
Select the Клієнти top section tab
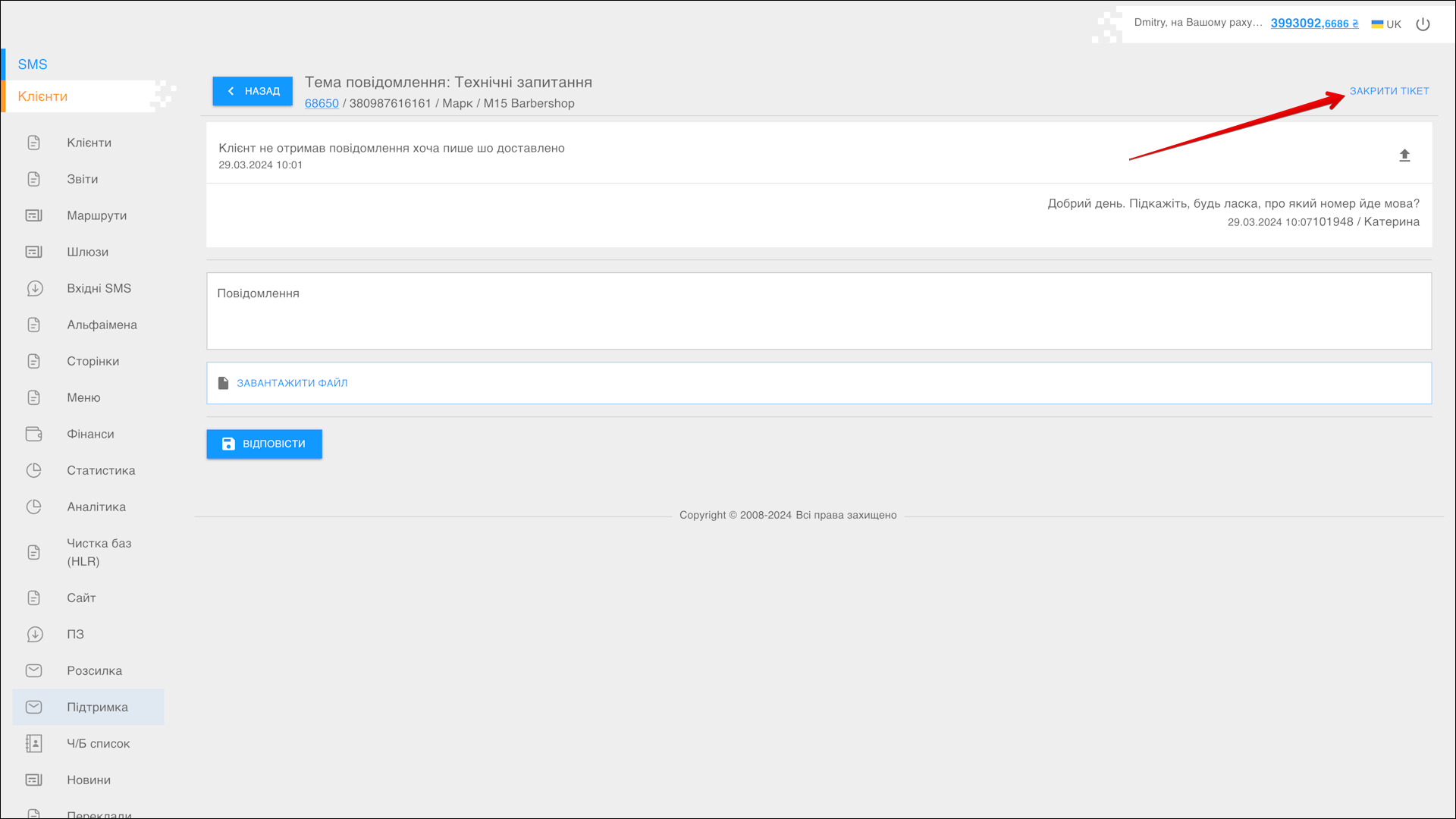click(x=43, y=96)
